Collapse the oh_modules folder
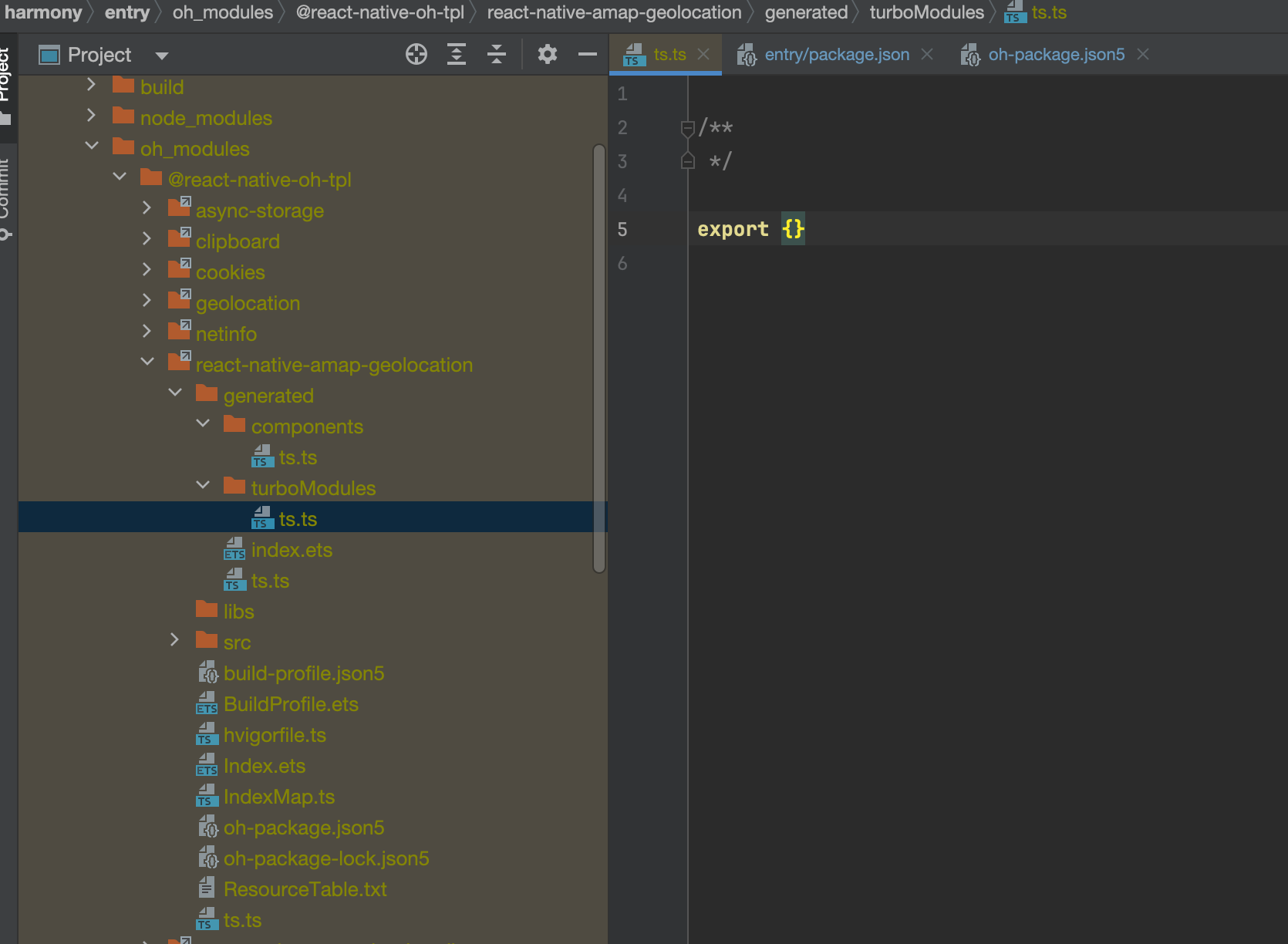1288x944 pixels. click(92, 145)
